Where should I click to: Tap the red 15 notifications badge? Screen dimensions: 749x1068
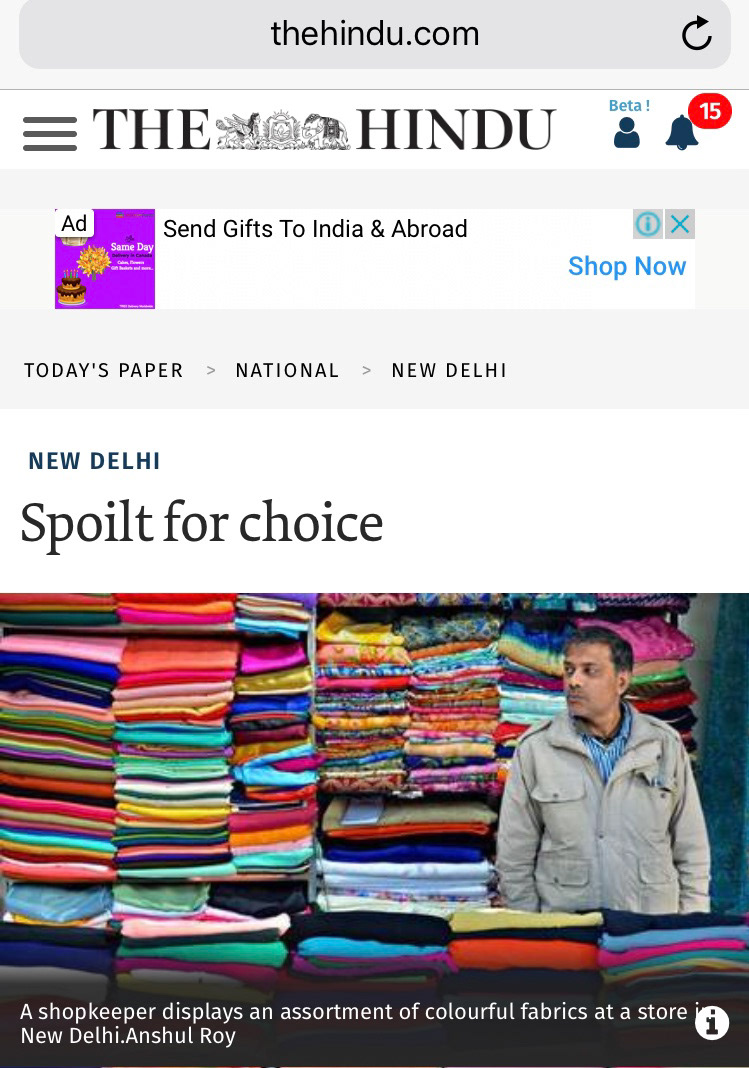[x=710, y=111]
